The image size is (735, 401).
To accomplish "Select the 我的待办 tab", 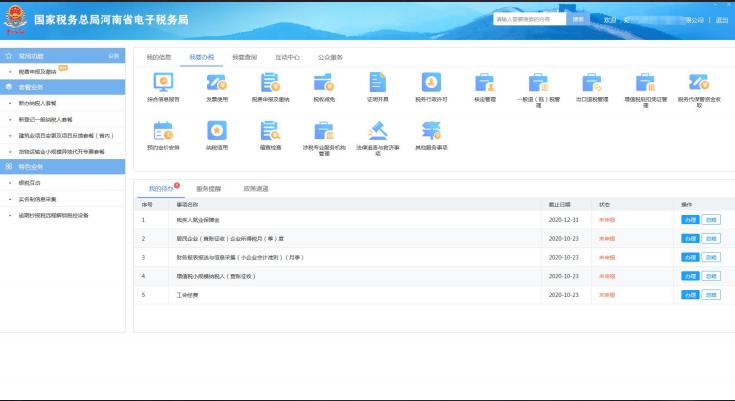I will tap(161, 189).
